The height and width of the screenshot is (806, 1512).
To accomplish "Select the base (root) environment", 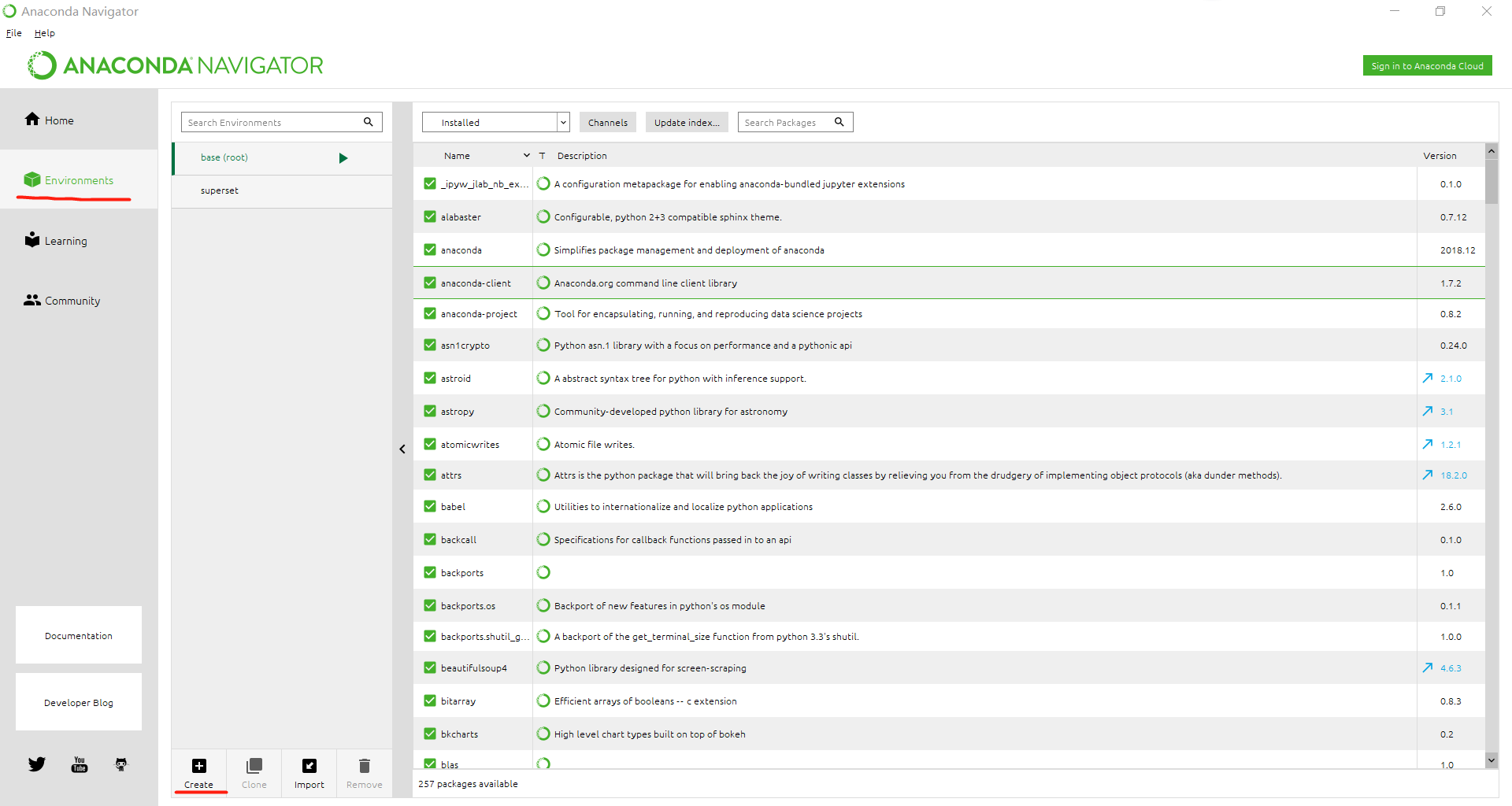I will coord(282,158).
